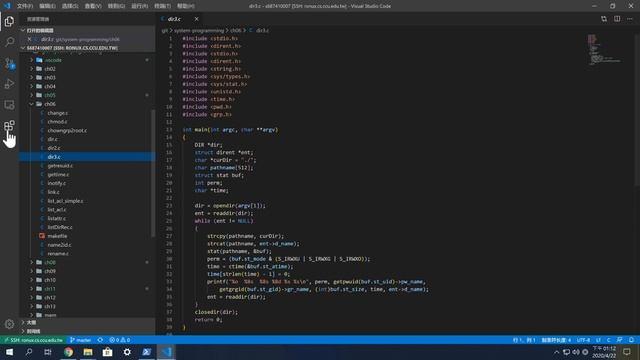This screenshot has width=640, height=360.
Task: Click the indentation size setting in status bar
Action: pos(556,340)
